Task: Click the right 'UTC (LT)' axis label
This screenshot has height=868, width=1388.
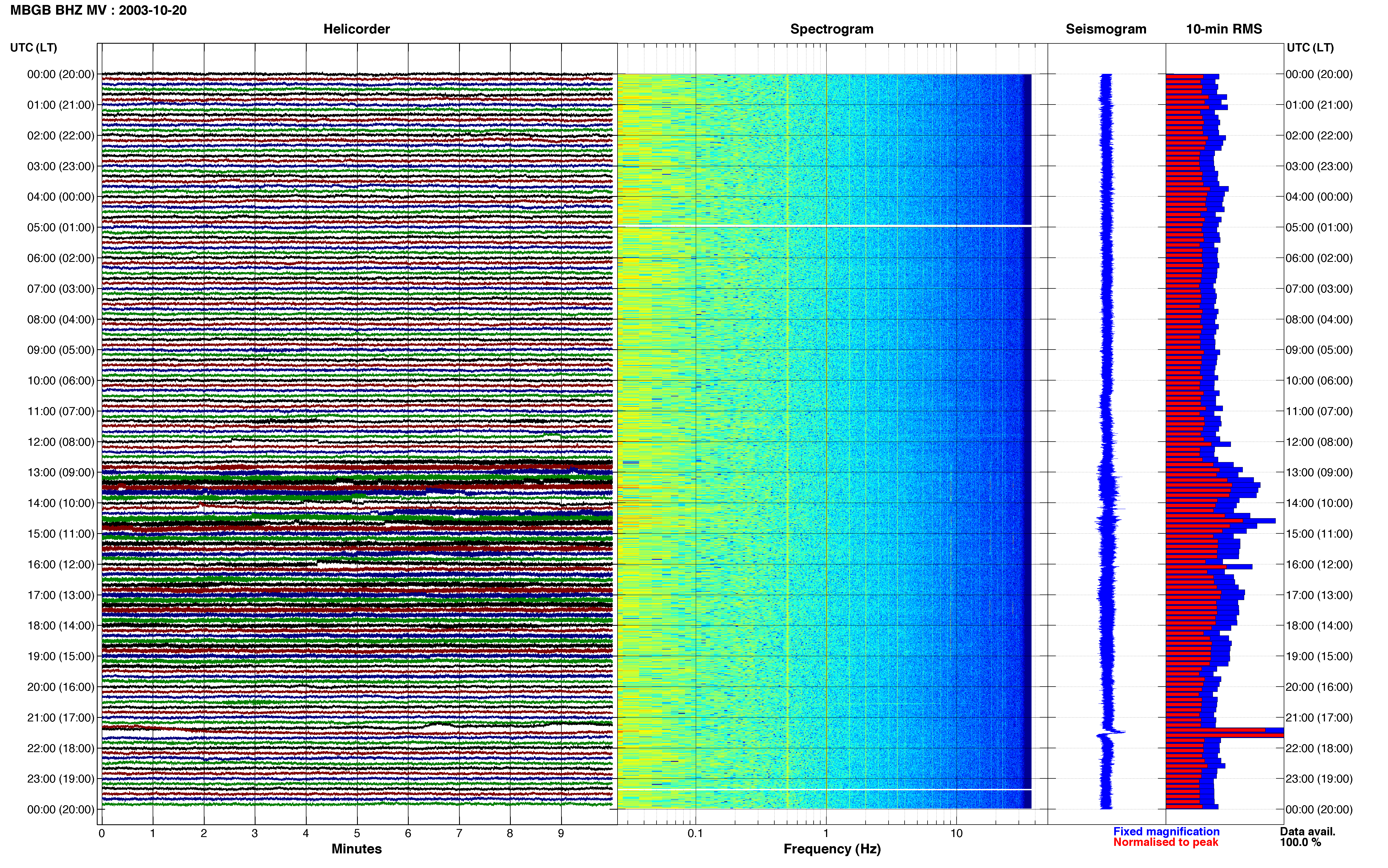Action: pos(1310,48)
